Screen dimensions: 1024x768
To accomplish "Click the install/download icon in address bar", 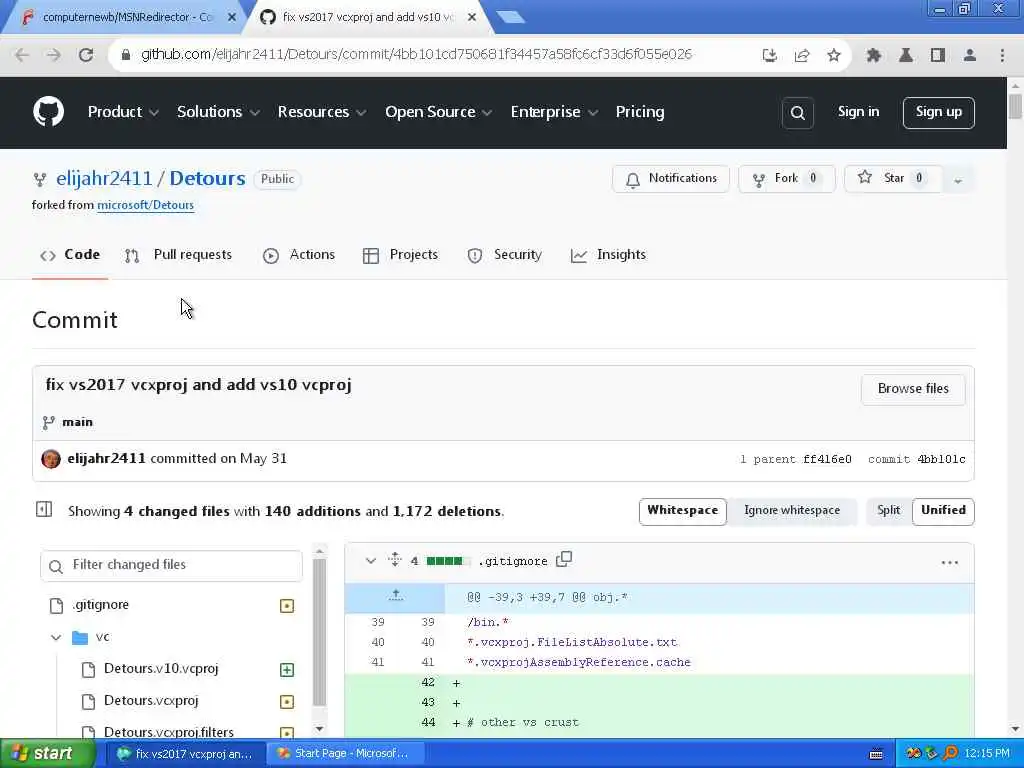I will 769,55.
